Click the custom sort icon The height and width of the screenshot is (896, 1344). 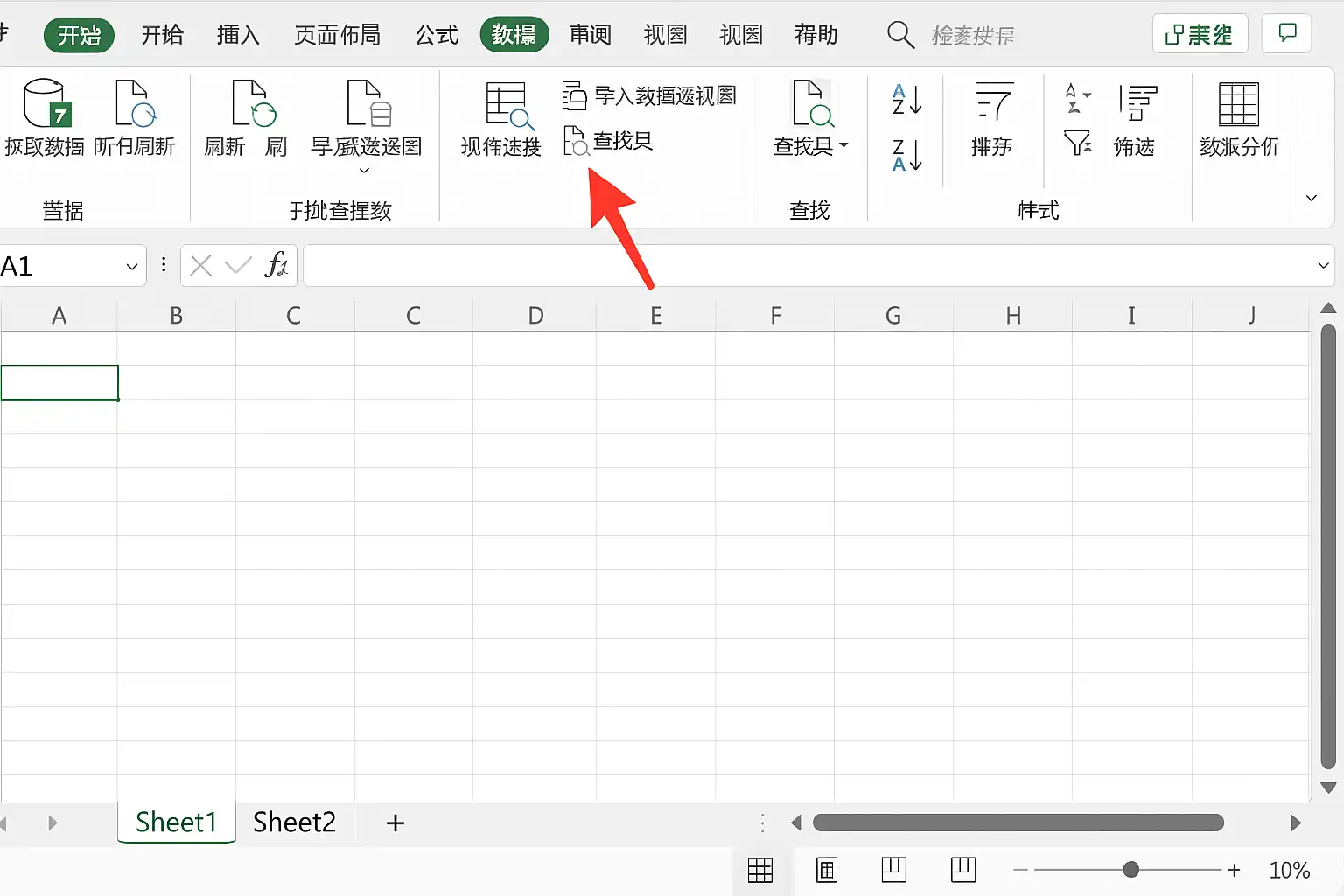(993, 101)
